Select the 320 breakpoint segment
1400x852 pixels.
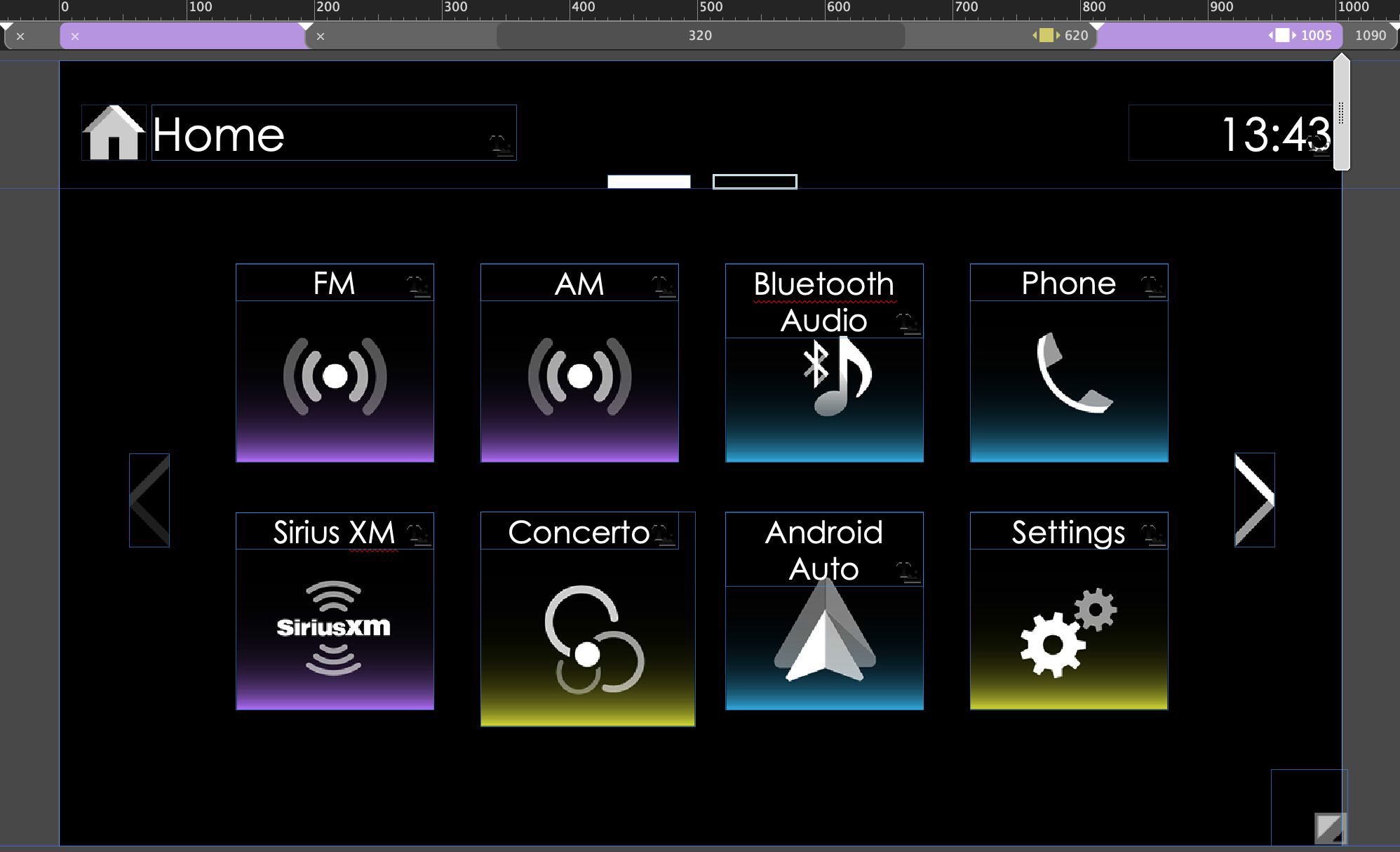coord(699,36)
